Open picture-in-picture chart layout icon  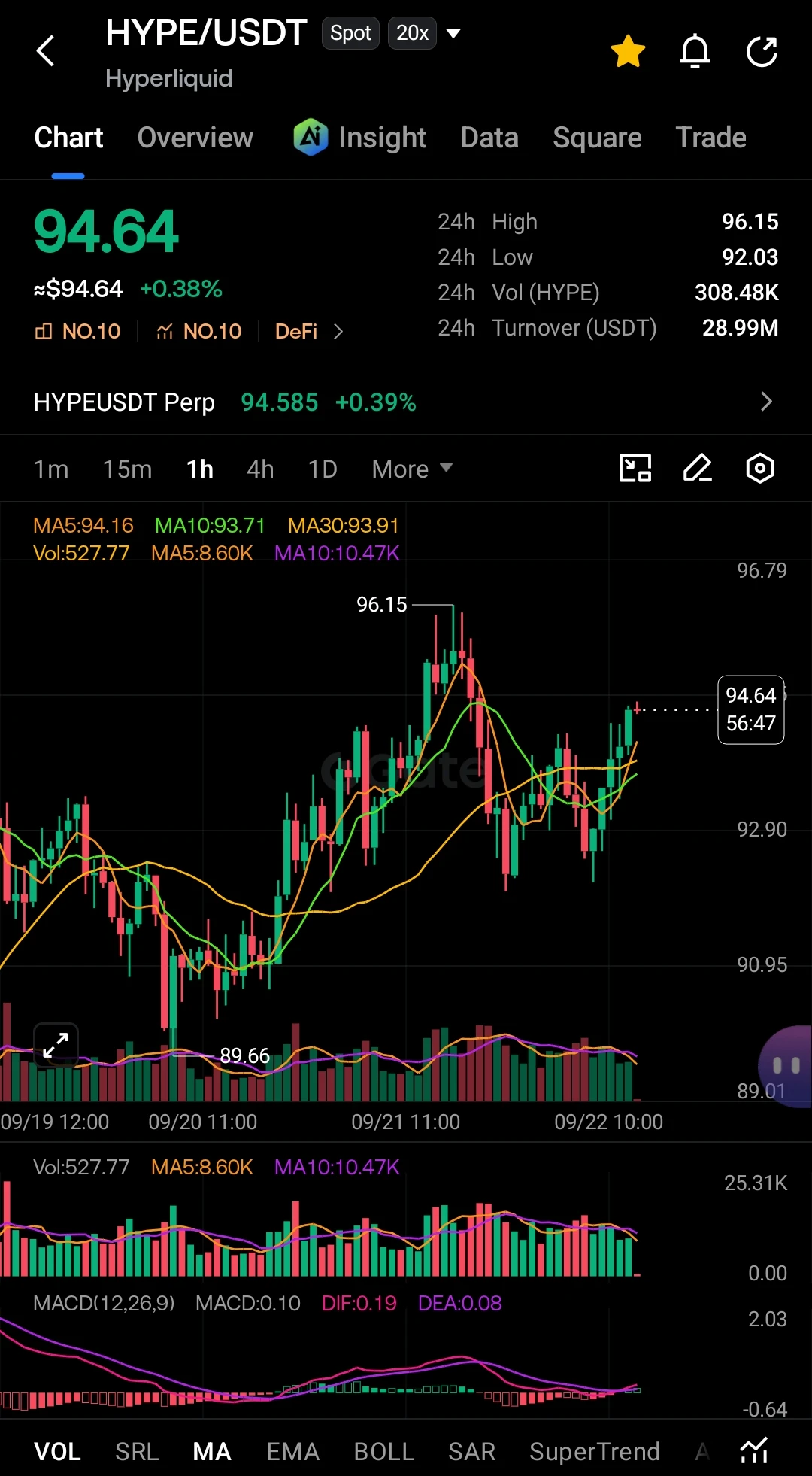pos(635,468)
